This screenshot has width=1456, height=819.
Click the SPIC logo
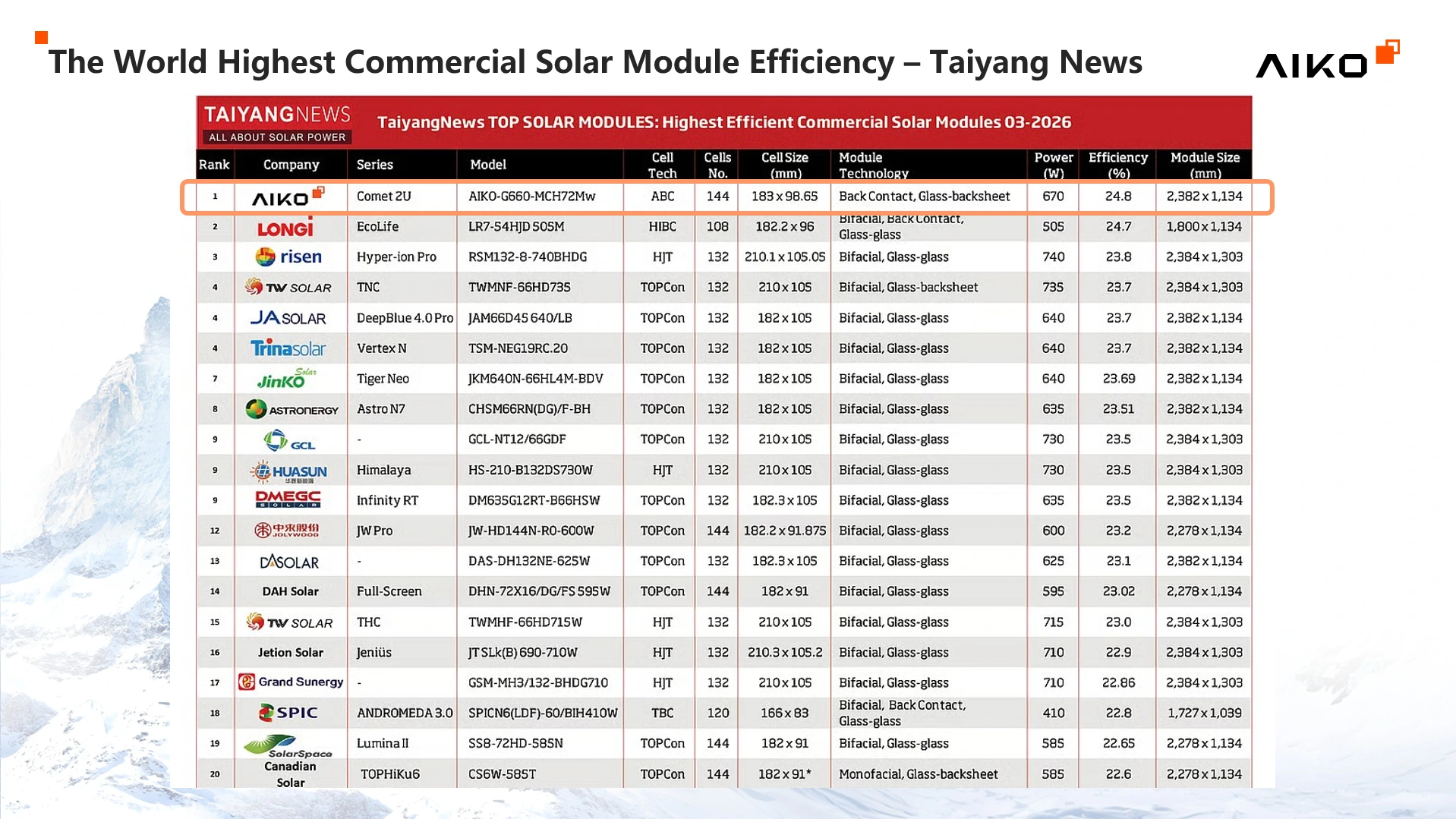pos(288,713)
